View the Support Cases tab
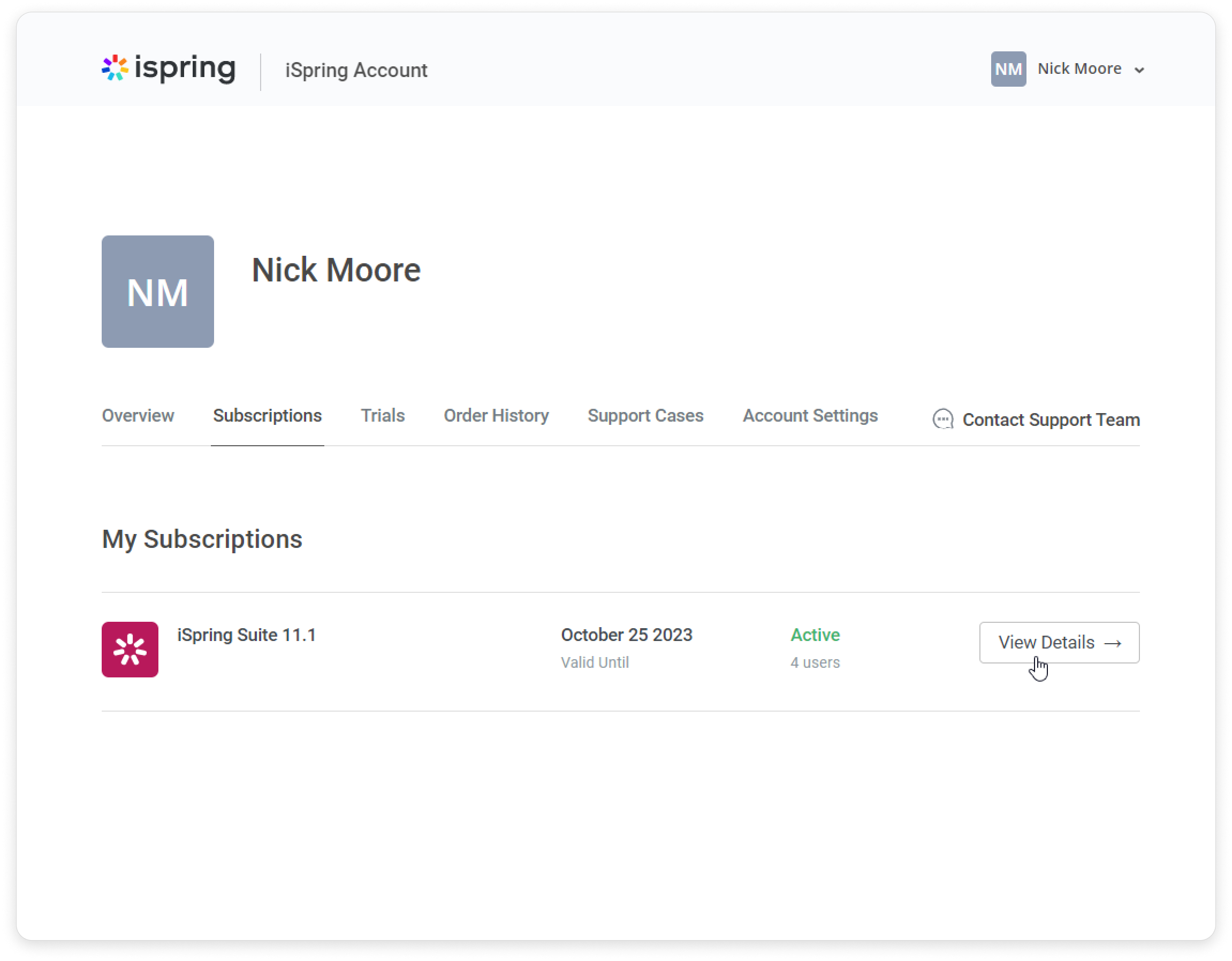Screen dimensions: 1232x961 (645, 416)
